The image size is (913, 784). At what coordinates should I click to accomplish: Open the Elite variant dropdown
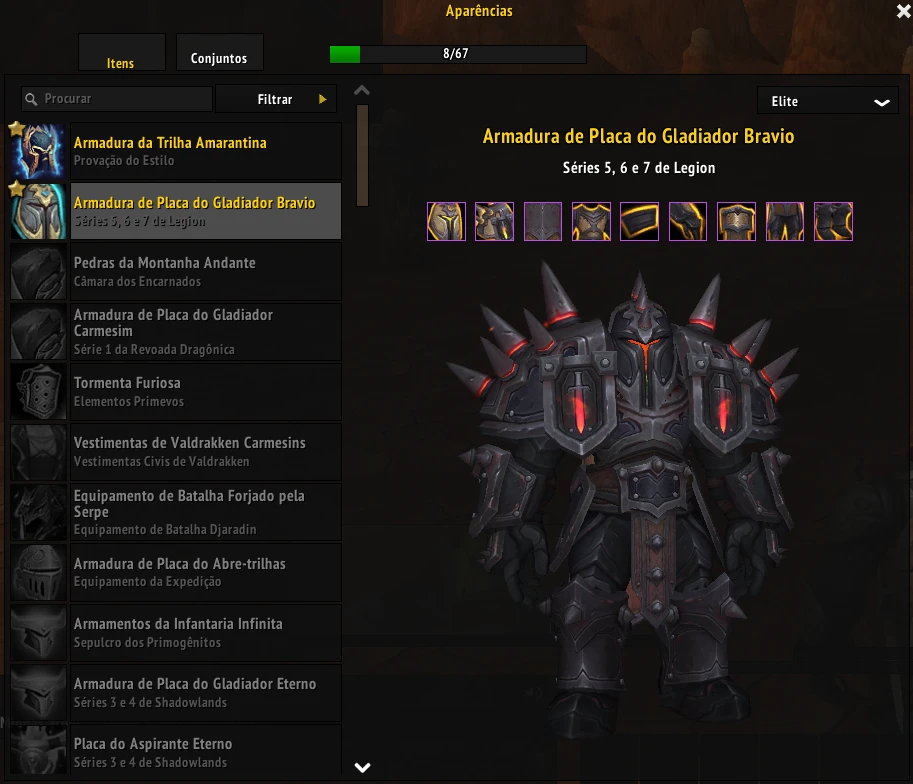click(x=827, y=101)
